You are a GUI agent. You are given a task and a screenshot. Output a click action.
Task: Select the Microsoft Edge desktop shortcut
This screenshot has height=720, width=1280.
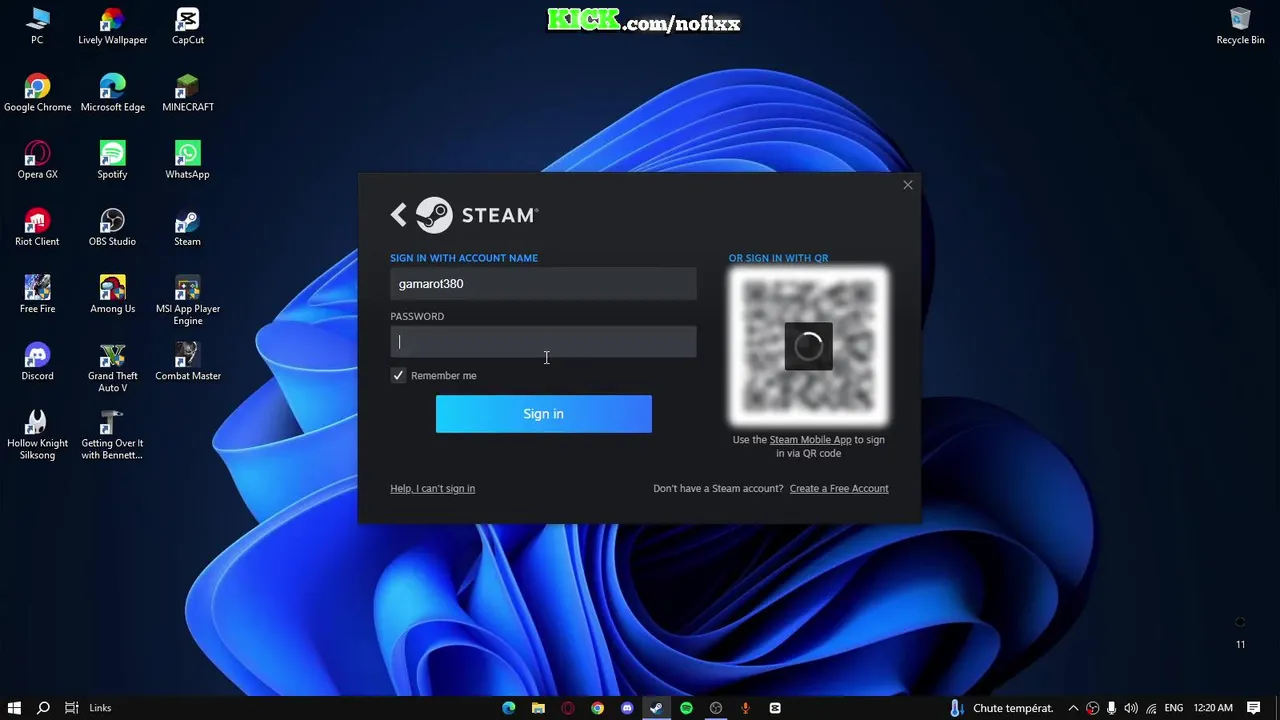(112, 93)
